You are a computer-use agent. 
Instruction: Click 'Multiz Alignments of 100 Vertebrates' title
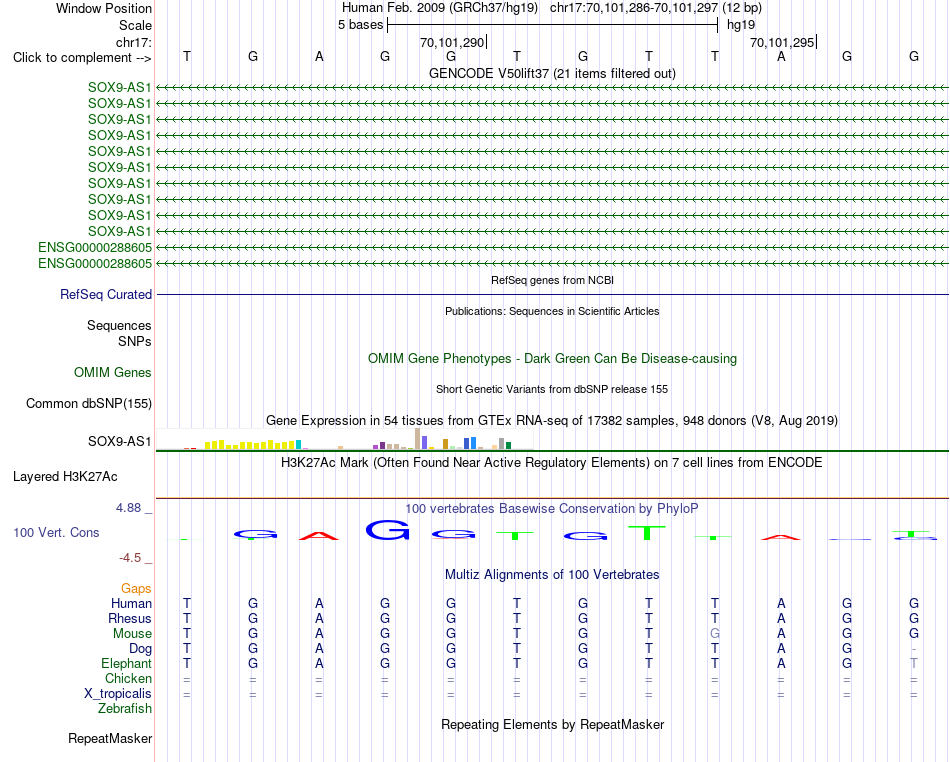(x=552, y=574)
